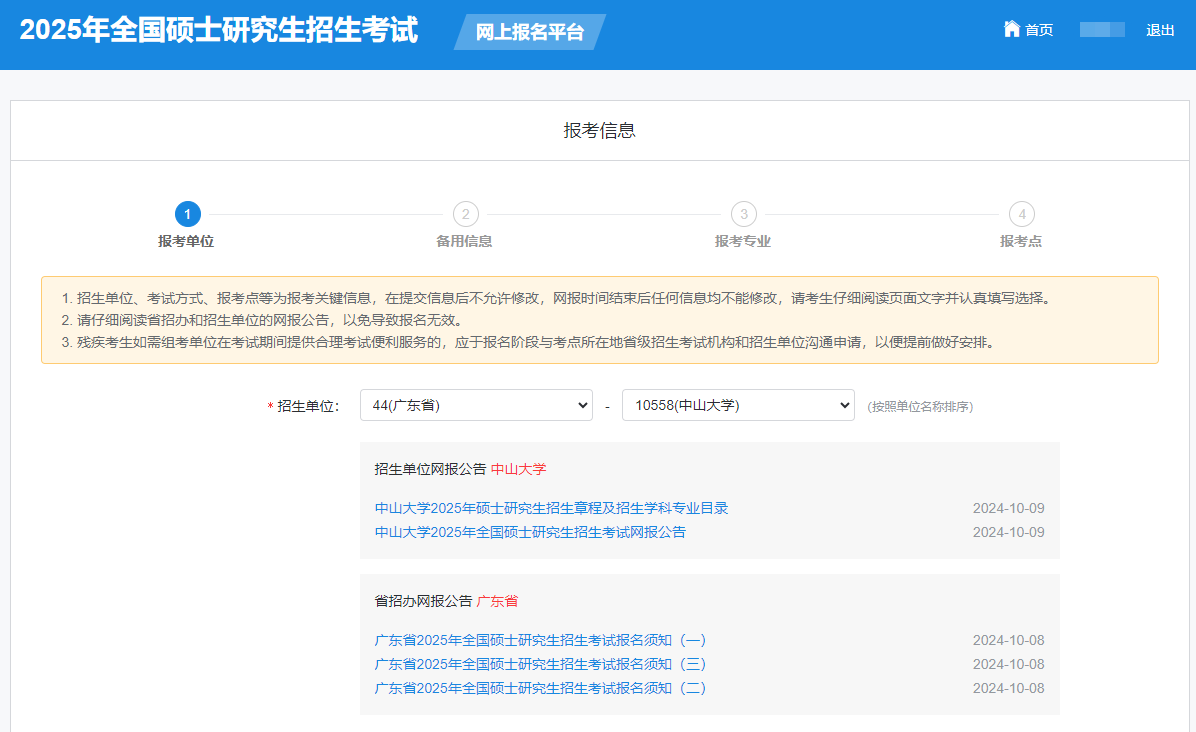1196x732 pixels.
Task: Click the home icon beside 首页
Action: pyautogui.click(x=1011, y=29)
